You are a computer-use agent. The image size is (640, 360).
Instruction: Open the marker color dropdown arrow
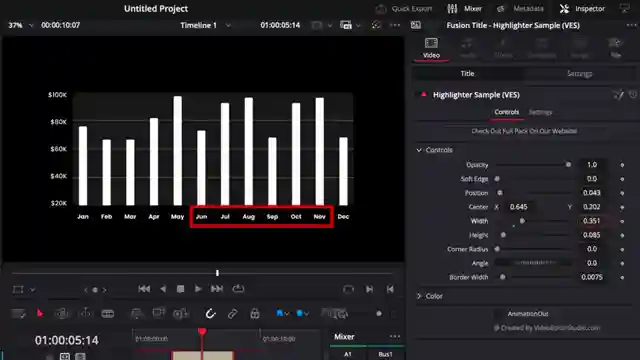307,313
